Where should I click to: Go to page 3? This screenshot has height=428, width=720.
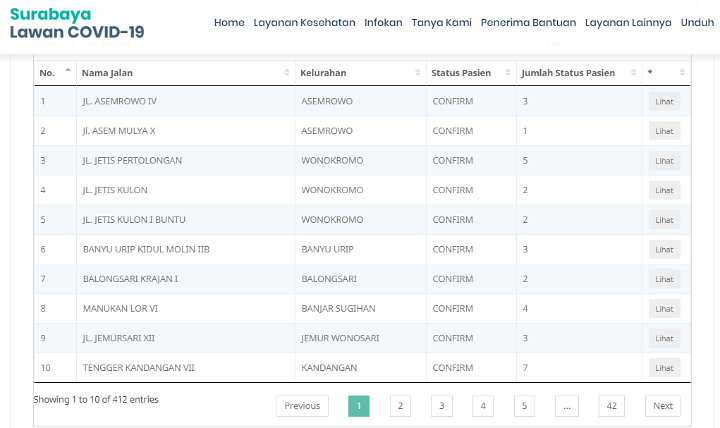point(442,406)
